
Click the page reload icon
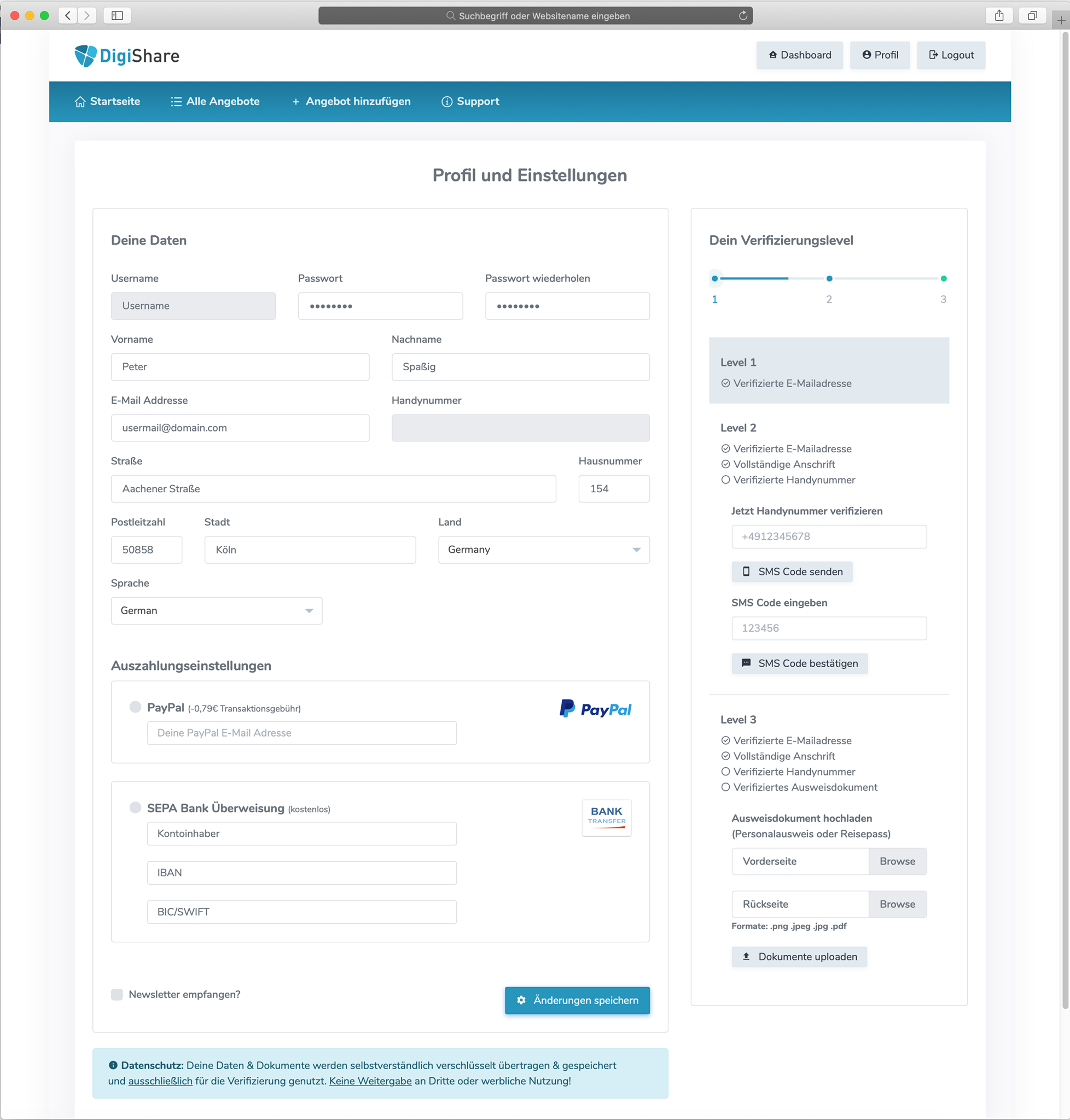coord(743,15)
